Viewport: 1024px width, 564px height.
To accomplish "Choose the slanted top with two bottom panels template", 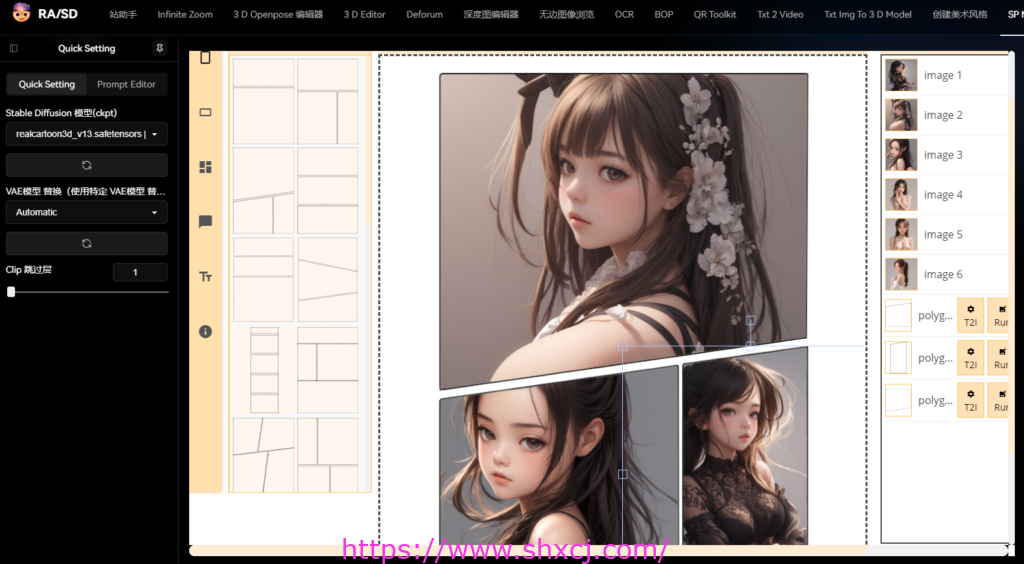I will click(263, 191).
